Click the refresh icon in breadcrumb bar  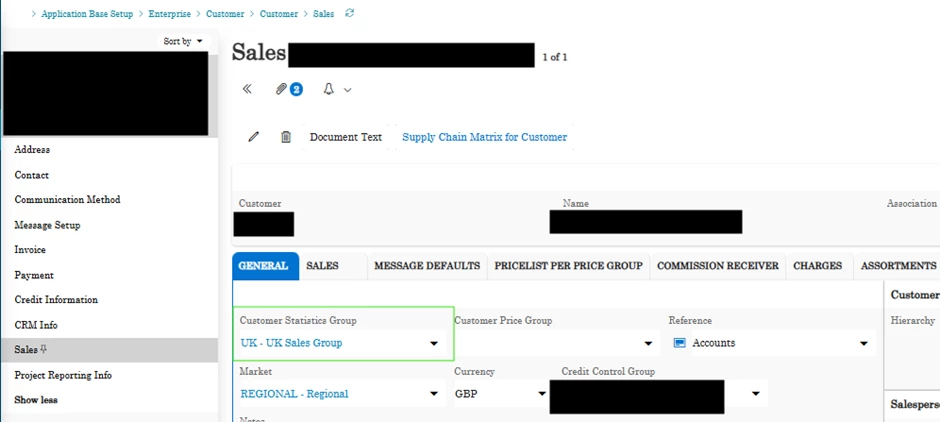pyautogui.click(x=350, y=13)
